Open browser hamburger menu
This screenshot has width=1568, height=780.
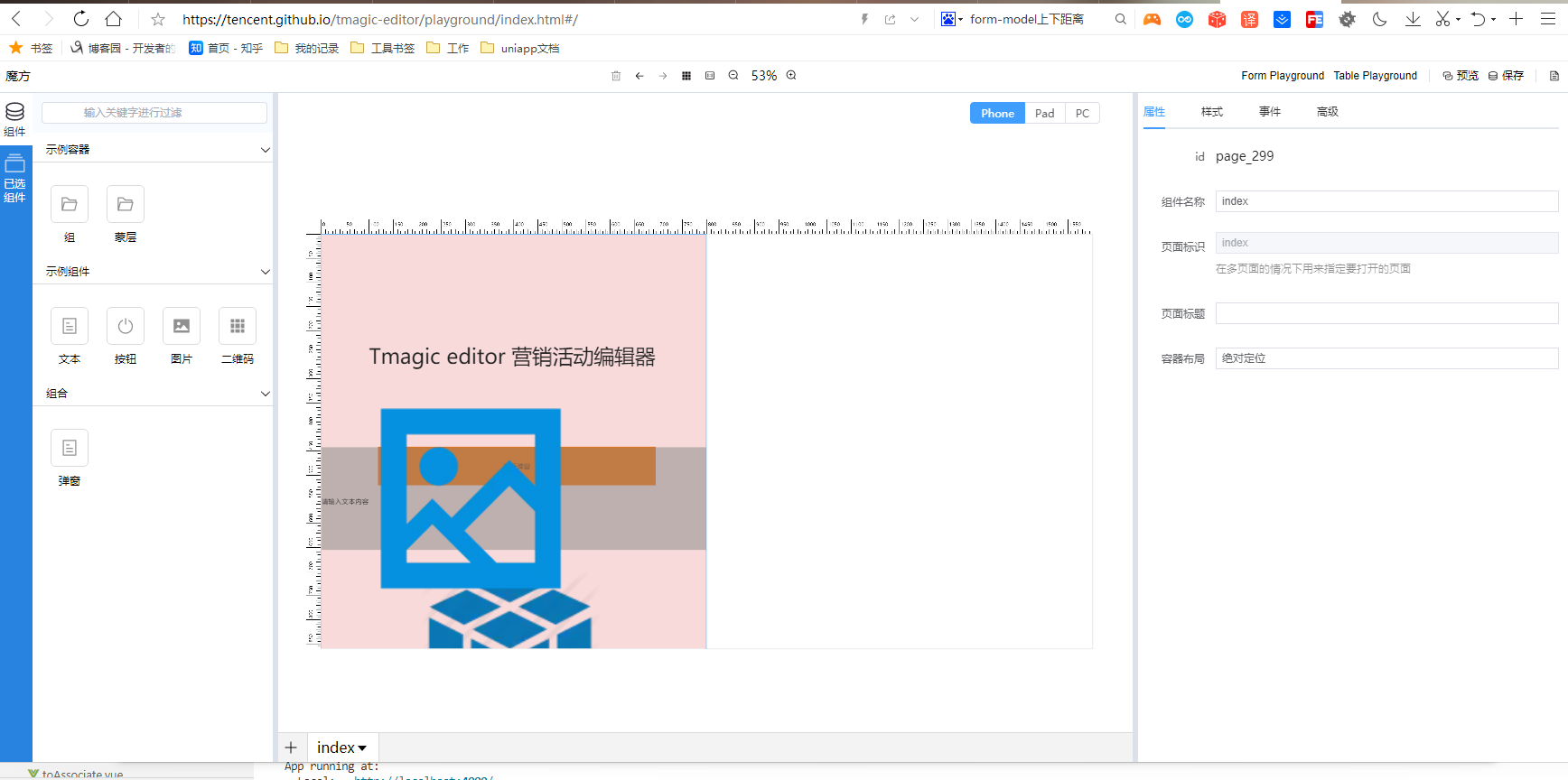tap(1548, 19)
